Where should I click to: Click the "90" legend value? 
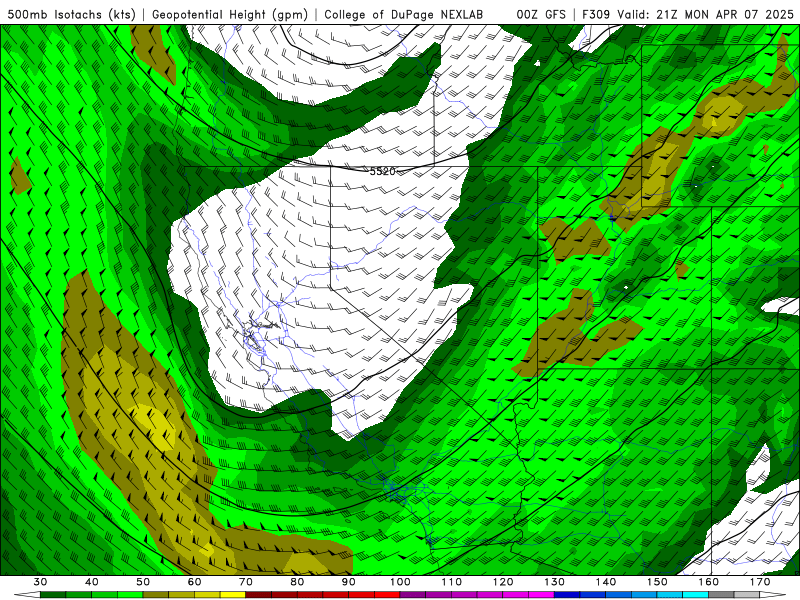(349, 582)
